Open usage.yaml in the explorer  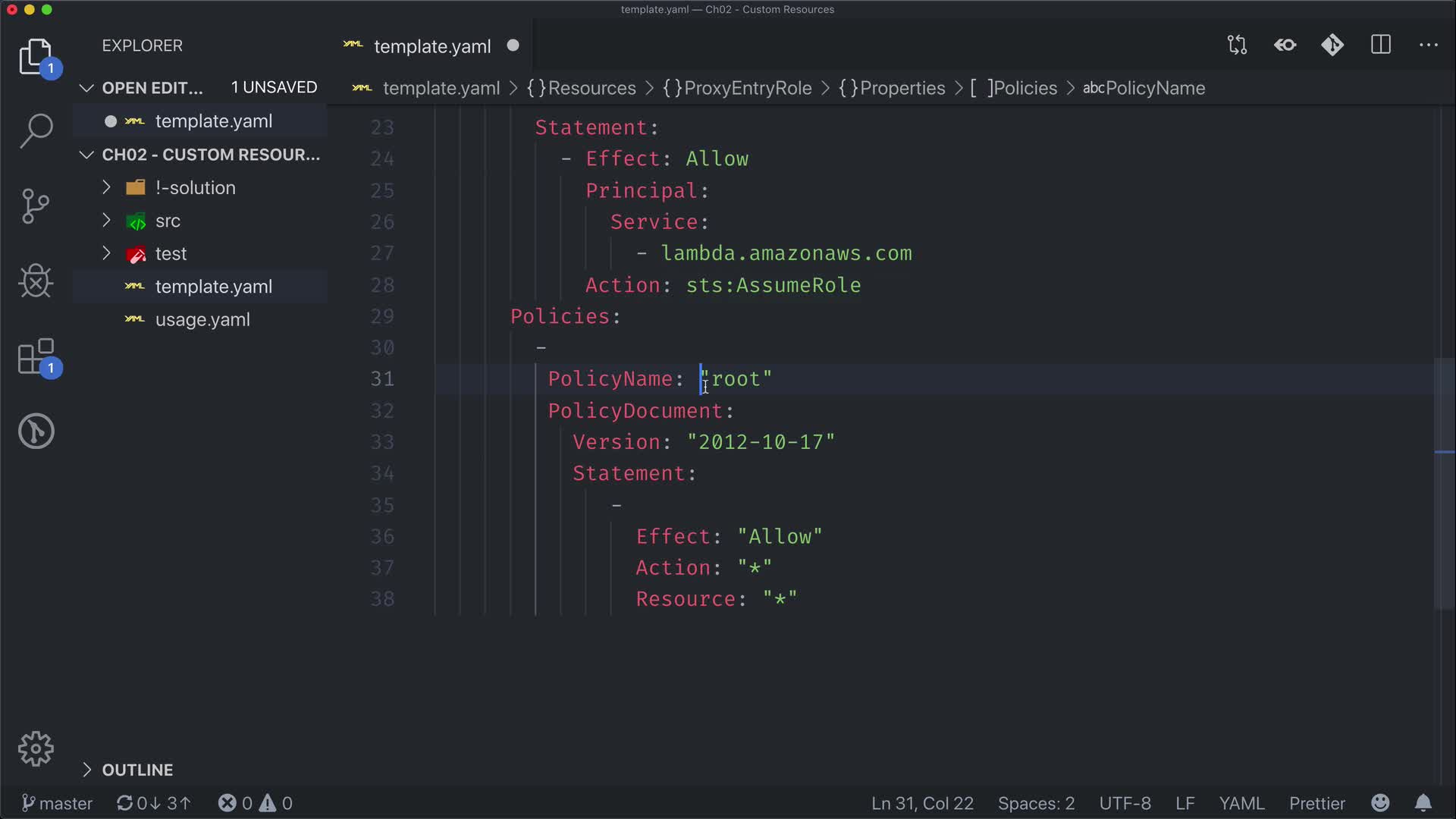[202, 320]
